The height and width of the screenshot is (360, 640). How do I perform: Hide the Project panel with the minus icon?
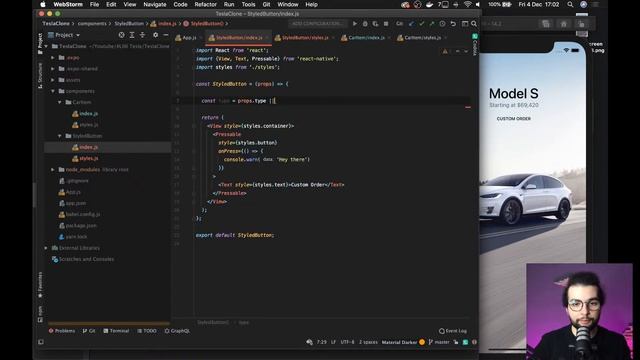(x=166, y=35)
